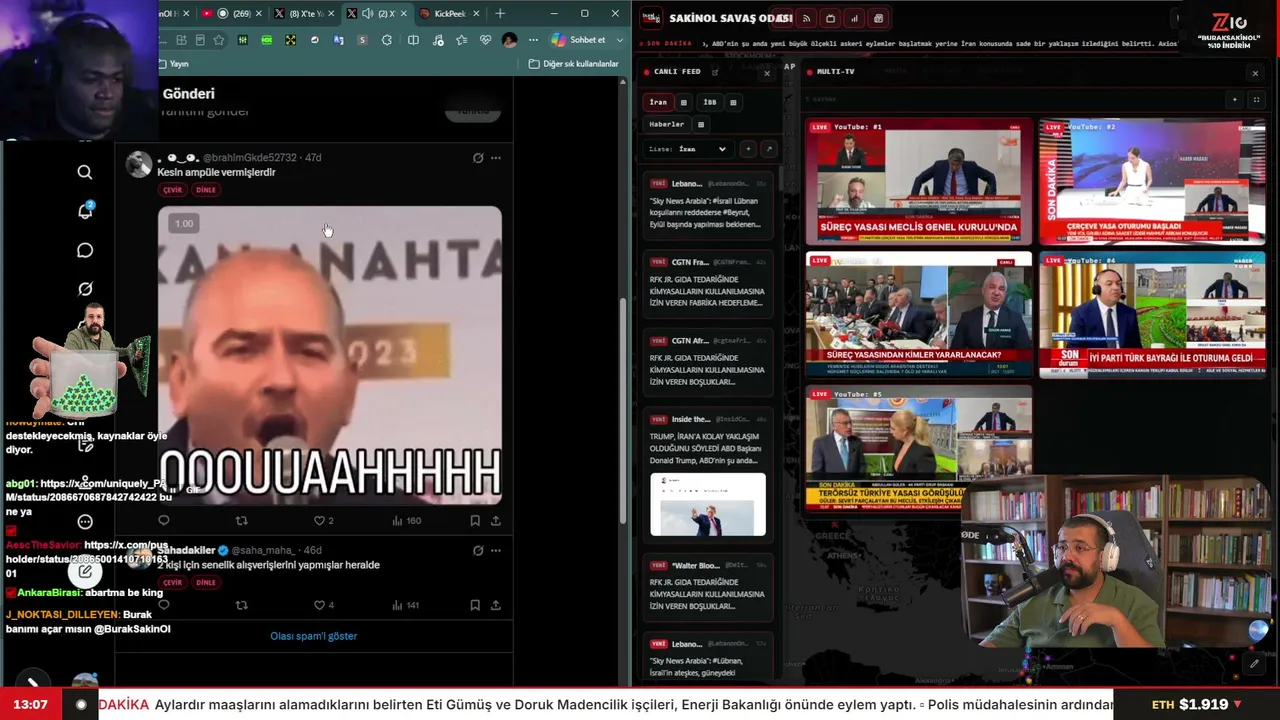Open the 'YouTube: #1' live stream tile
This screenshot has height=720, width=1280.
tap(918, 182)
